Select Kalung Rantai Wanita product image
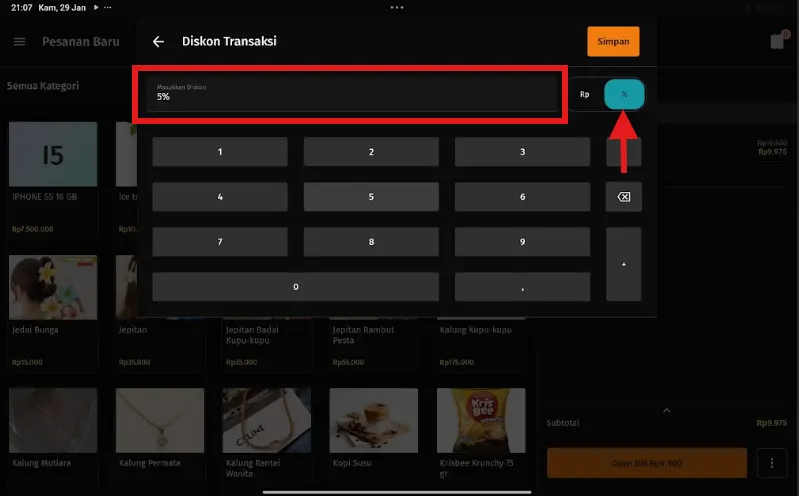Viewport: 799px width, 496px height. 267,421
